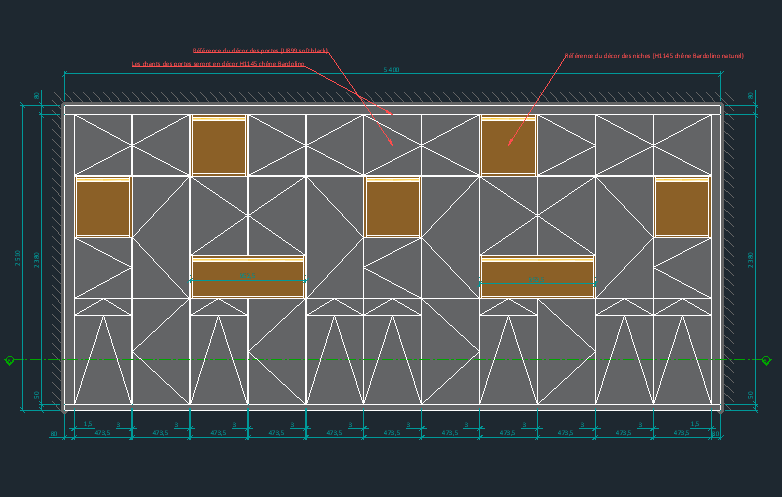Select the top-row left brown niche
Screen dimensions: 782x497
pyautogui.click(x=219, y=146)
